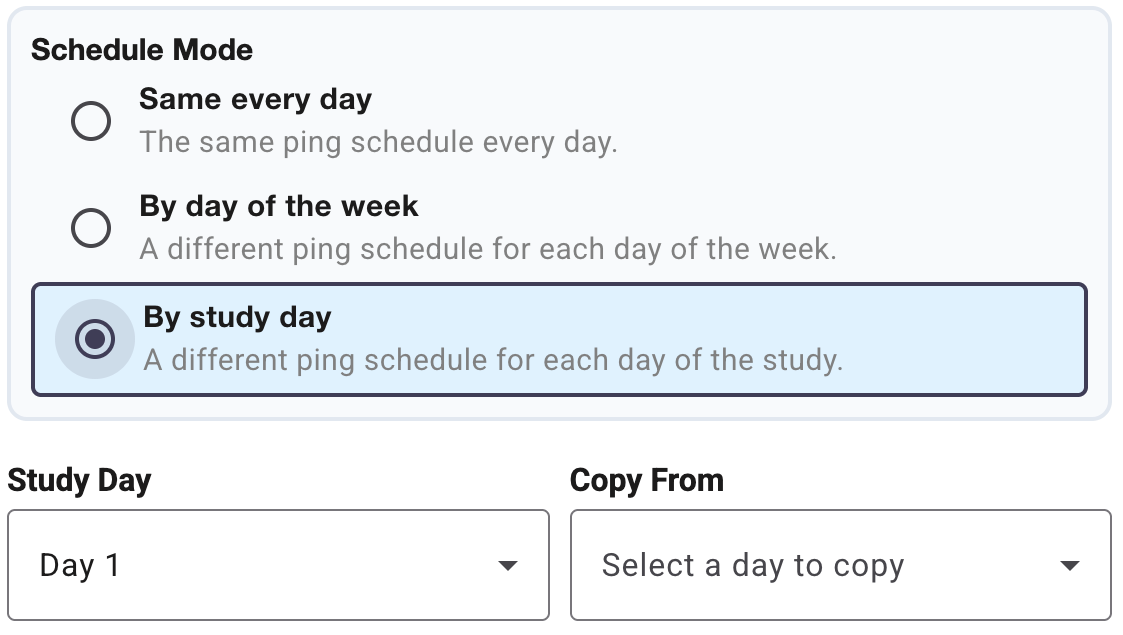Click the selected "By study day" radio button
Viewport: 1123px width, 635px height.
[95, 339]
